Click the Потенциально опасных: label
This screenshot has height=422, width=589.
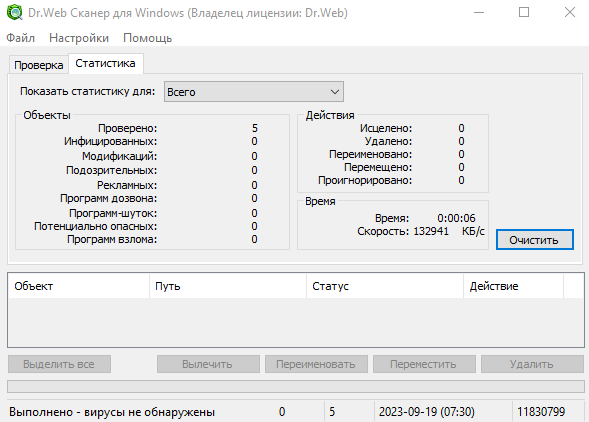pyautogui.click(x=95, y=226)
